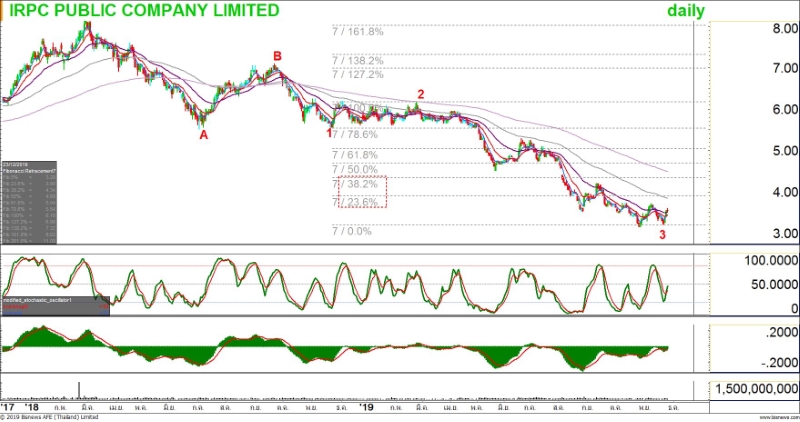The height and width of the screenshot is (422, 800).
Task: Select the red wave marker 1
Action: click(329, 132)
